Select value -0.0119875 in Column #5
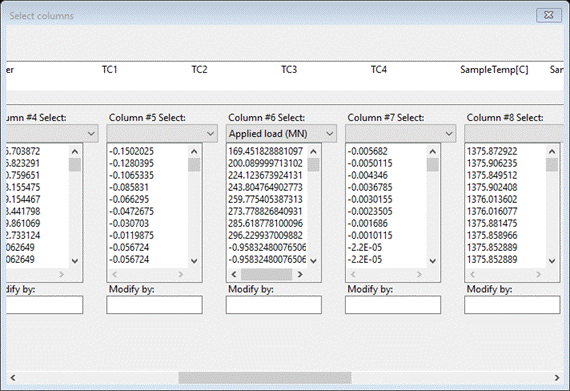Viewport: 570px width, 391px height. point(132,235)
